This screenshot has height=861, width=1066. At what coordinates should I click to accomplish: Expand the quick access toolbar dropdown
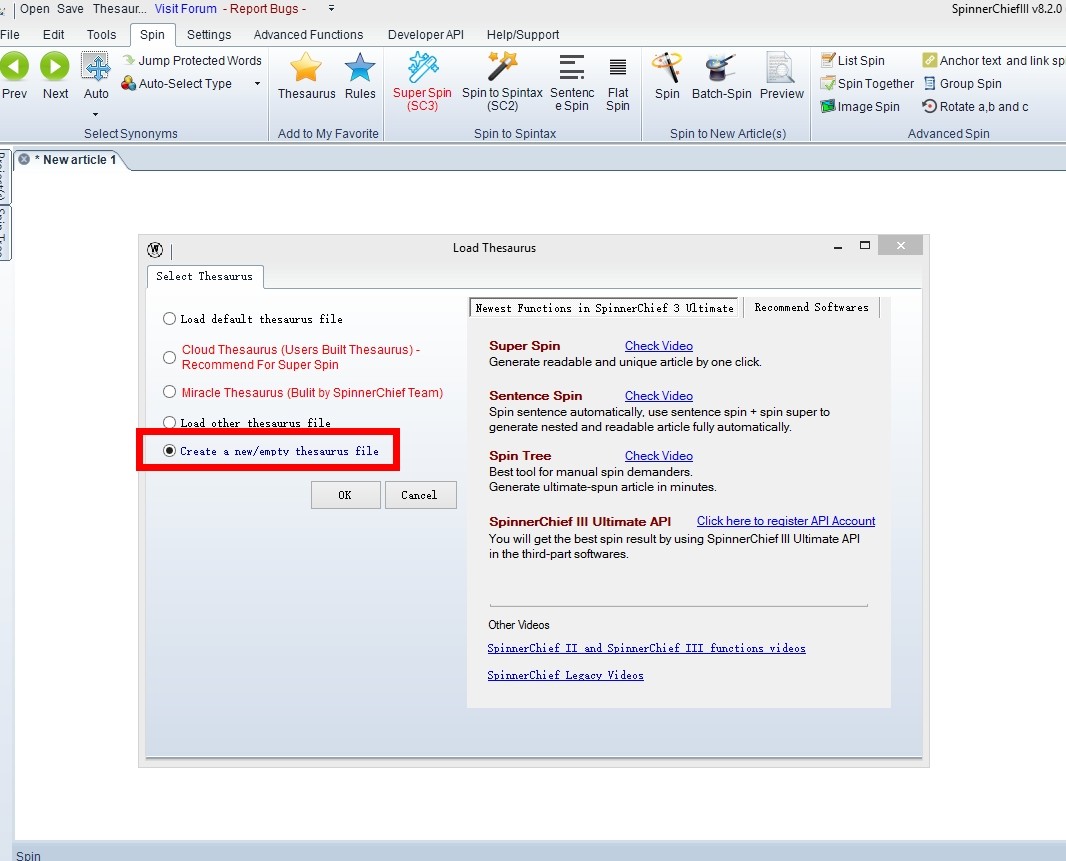[331, 8]
